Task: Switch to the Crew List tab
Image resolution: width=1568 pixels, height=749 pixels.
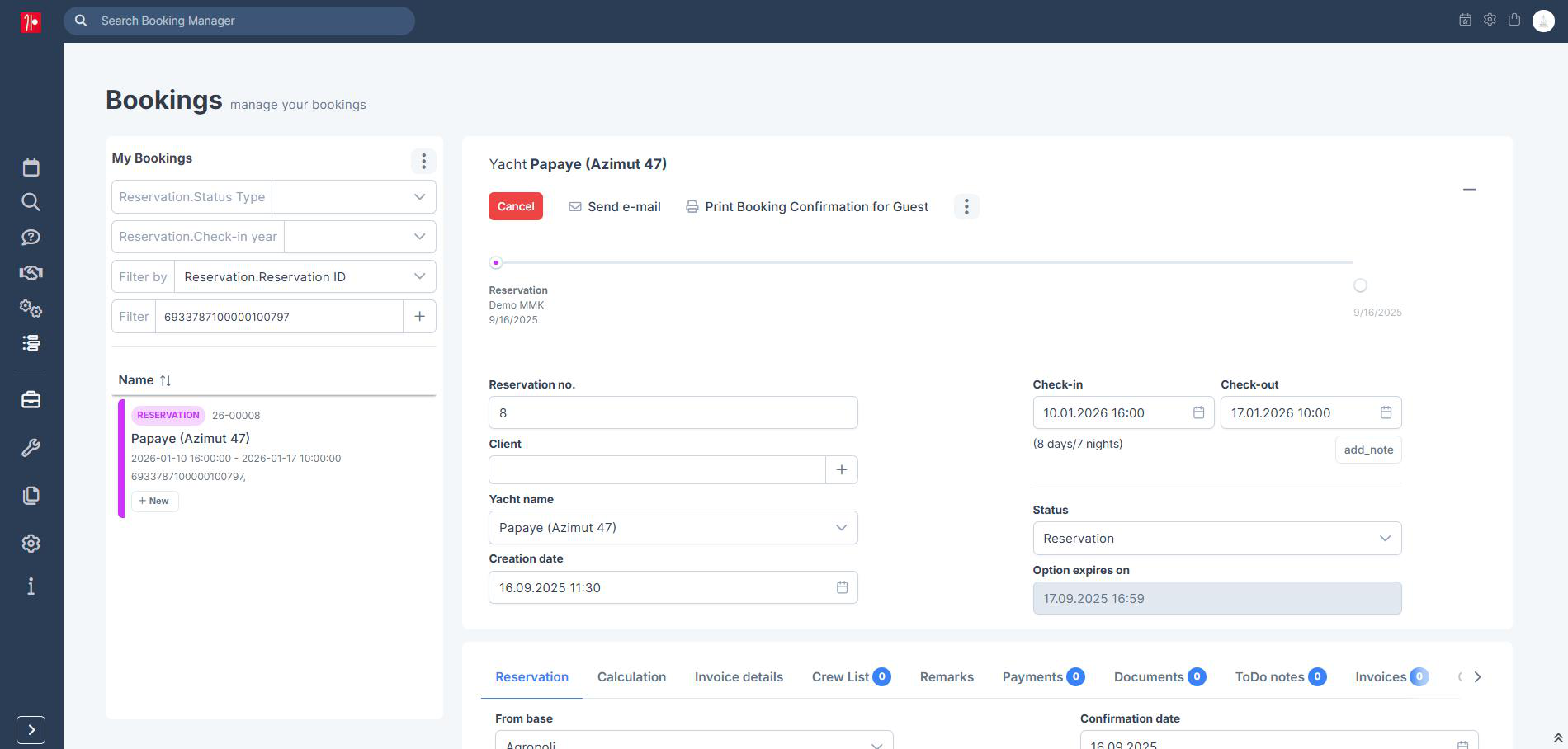Action: [x=851, y=677]
